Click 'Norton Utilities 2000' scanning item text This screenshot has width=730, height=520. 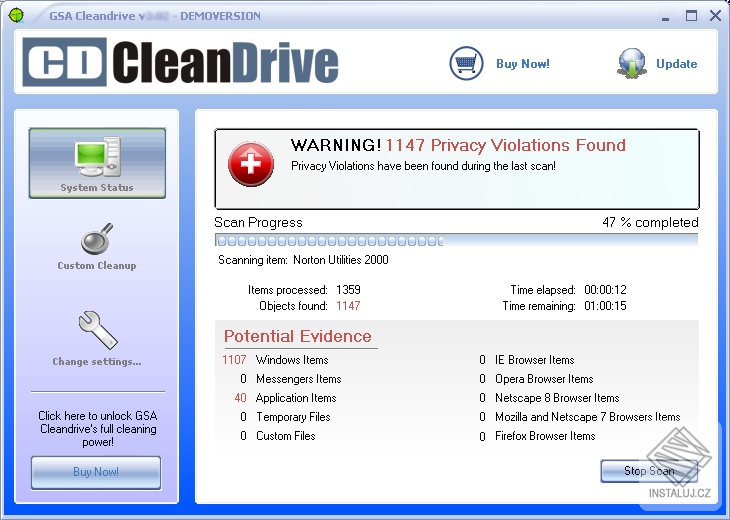click(341, 260)
